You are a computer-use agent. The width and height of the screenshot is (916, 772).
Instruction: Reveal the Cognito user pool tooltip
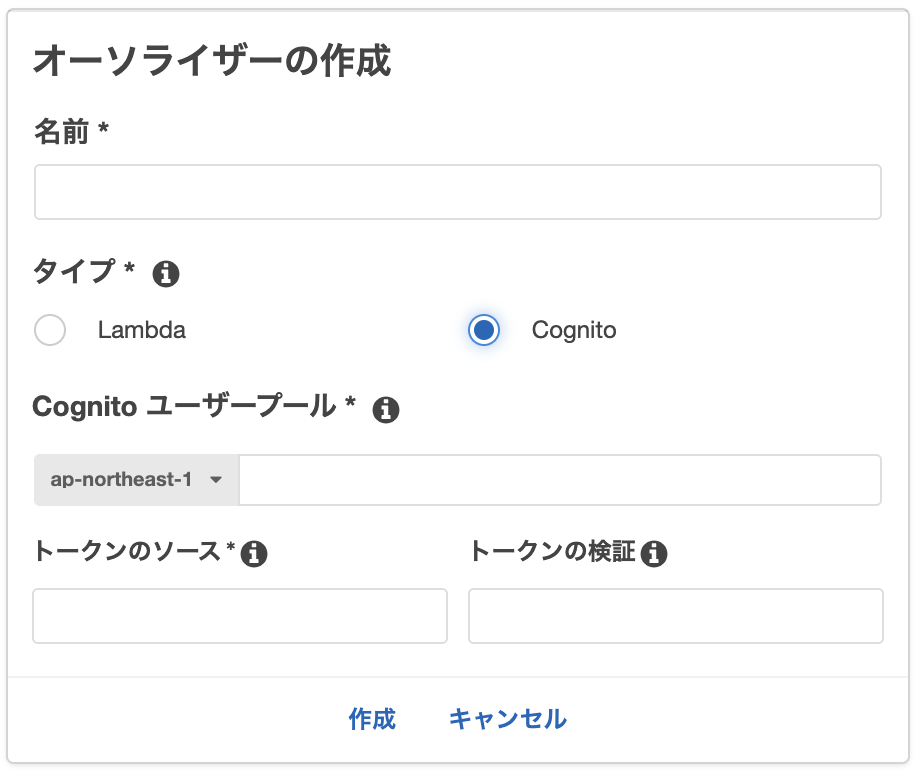click(386, 409)
